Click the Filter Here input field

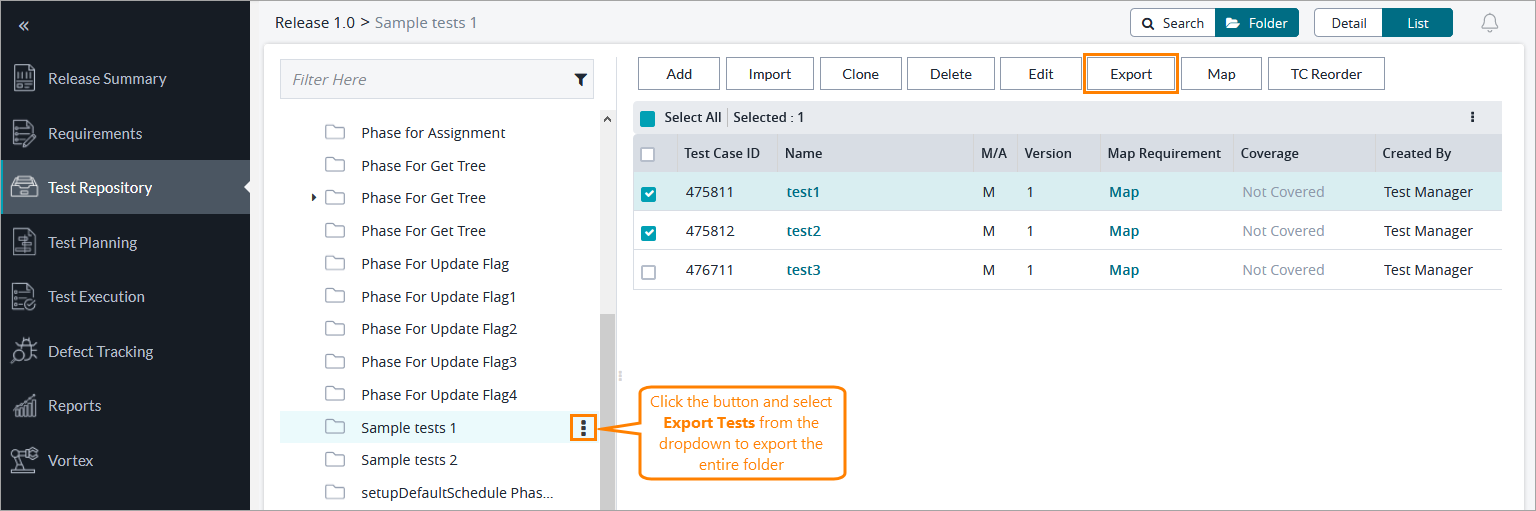click(x=425, y=80)
